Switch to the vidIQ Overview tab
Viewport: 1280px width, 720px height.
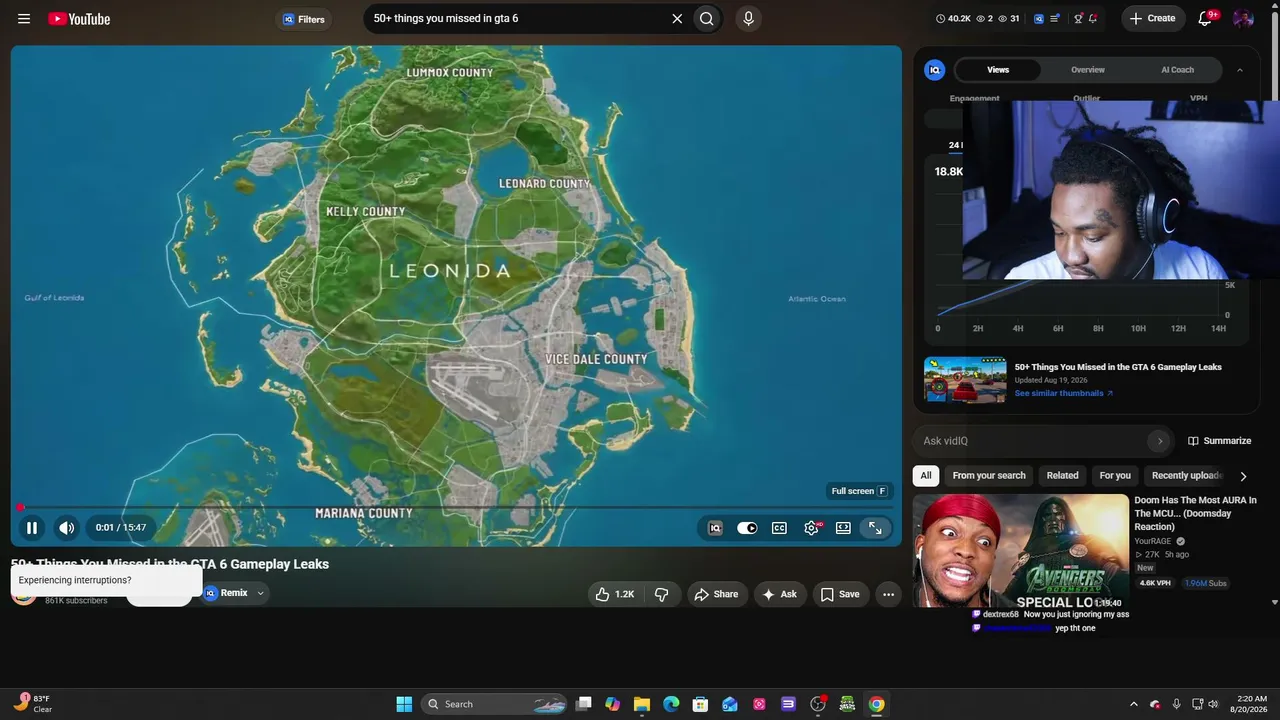(1088, 70)
